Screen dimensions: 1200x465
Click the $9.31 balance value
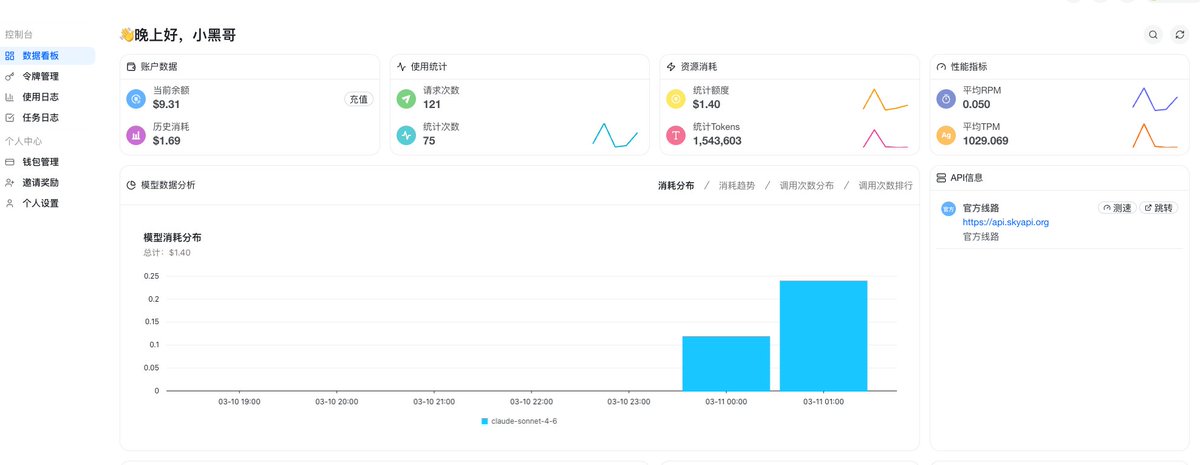166,105
